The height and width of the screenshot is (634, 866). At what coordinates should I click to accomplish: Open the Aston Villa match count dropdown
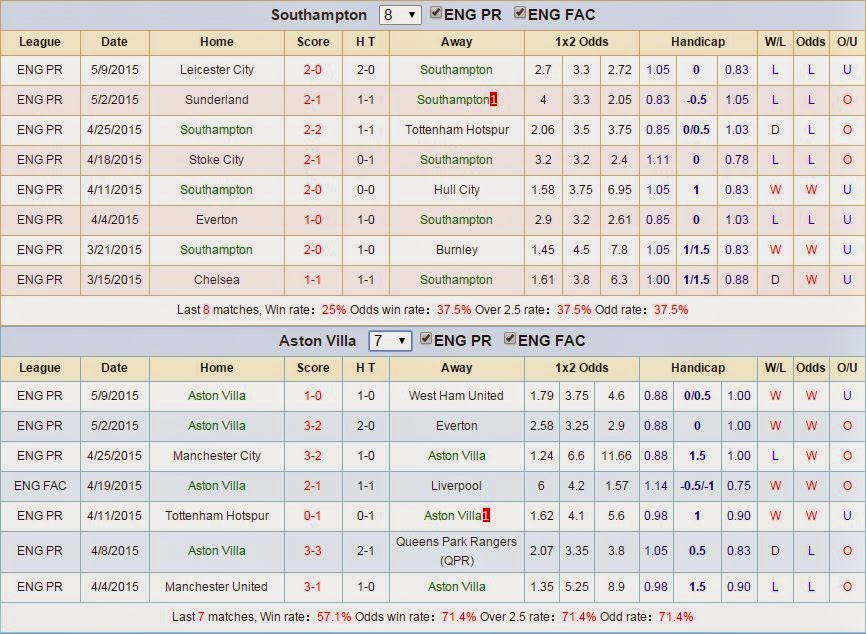390,341
